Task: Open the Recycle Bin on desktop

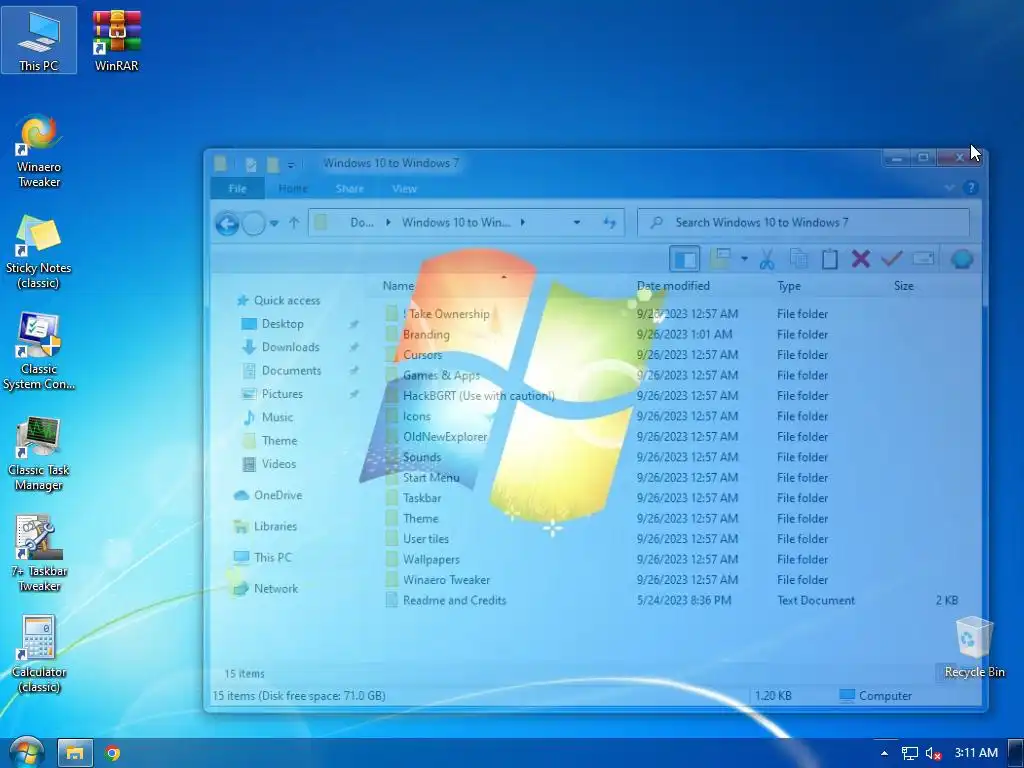Action: point(974,647)
